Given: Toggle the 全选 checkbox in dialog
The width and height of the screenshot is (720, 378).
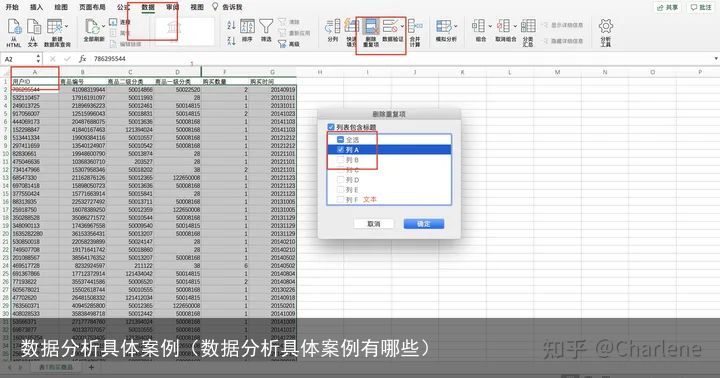Looking at the screenshot, I should pos(340,139).
